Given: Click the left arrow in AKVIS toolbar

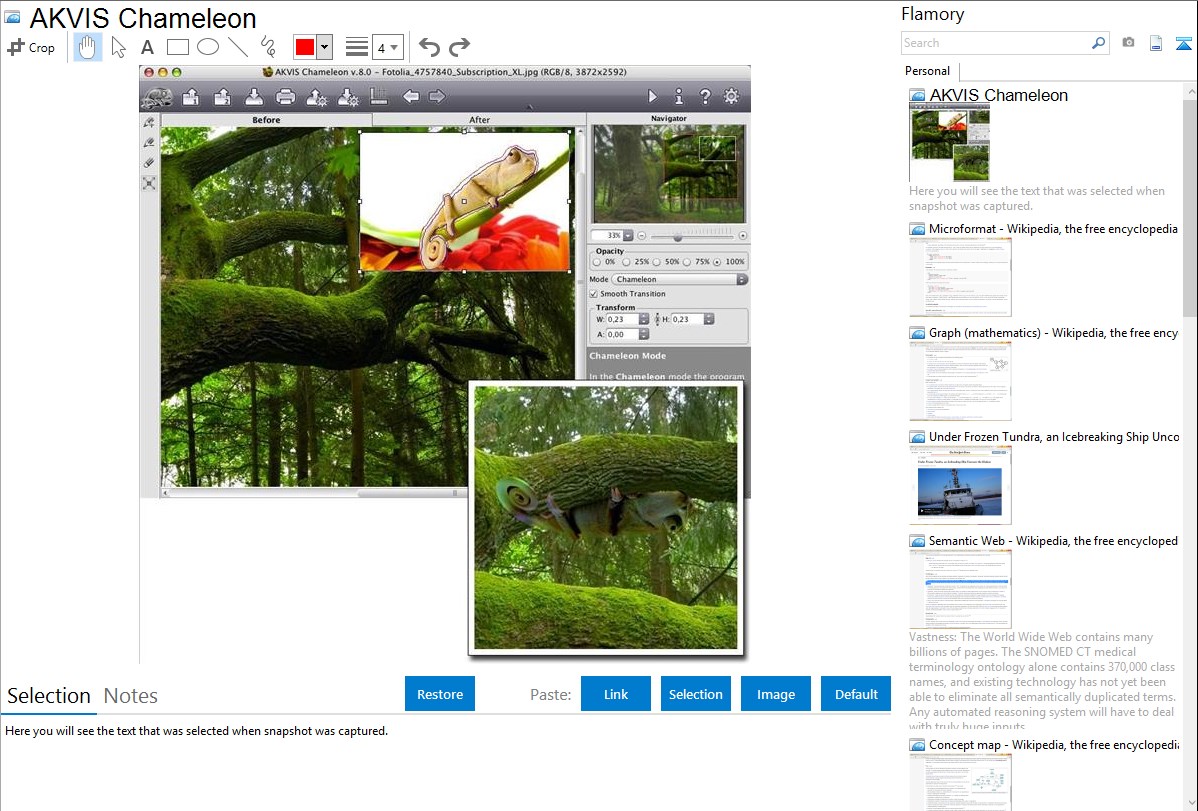Looking at the screenshot, I should 411,96.
